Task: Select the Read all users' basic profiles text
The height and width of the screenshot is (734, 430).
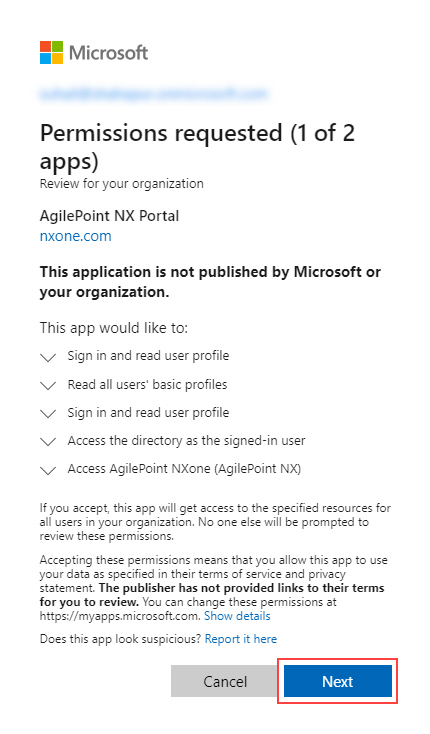Action: (147, 385)
